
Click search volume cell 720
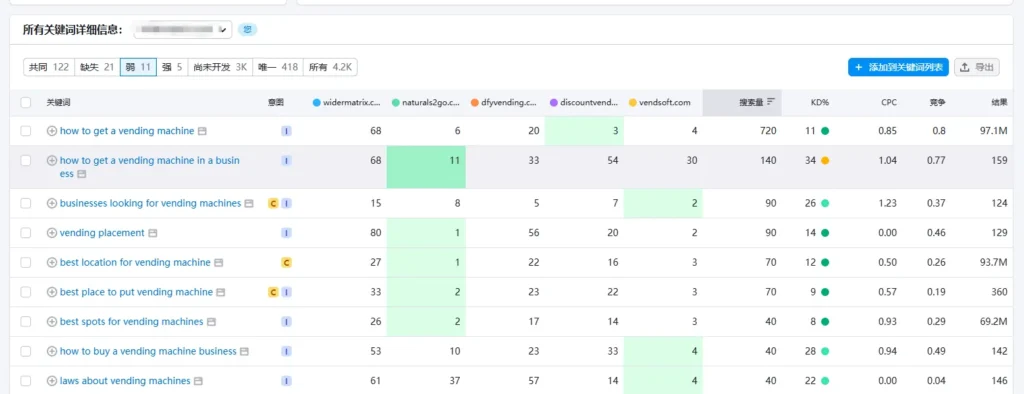pyautogui.click(x=768, y=131)
